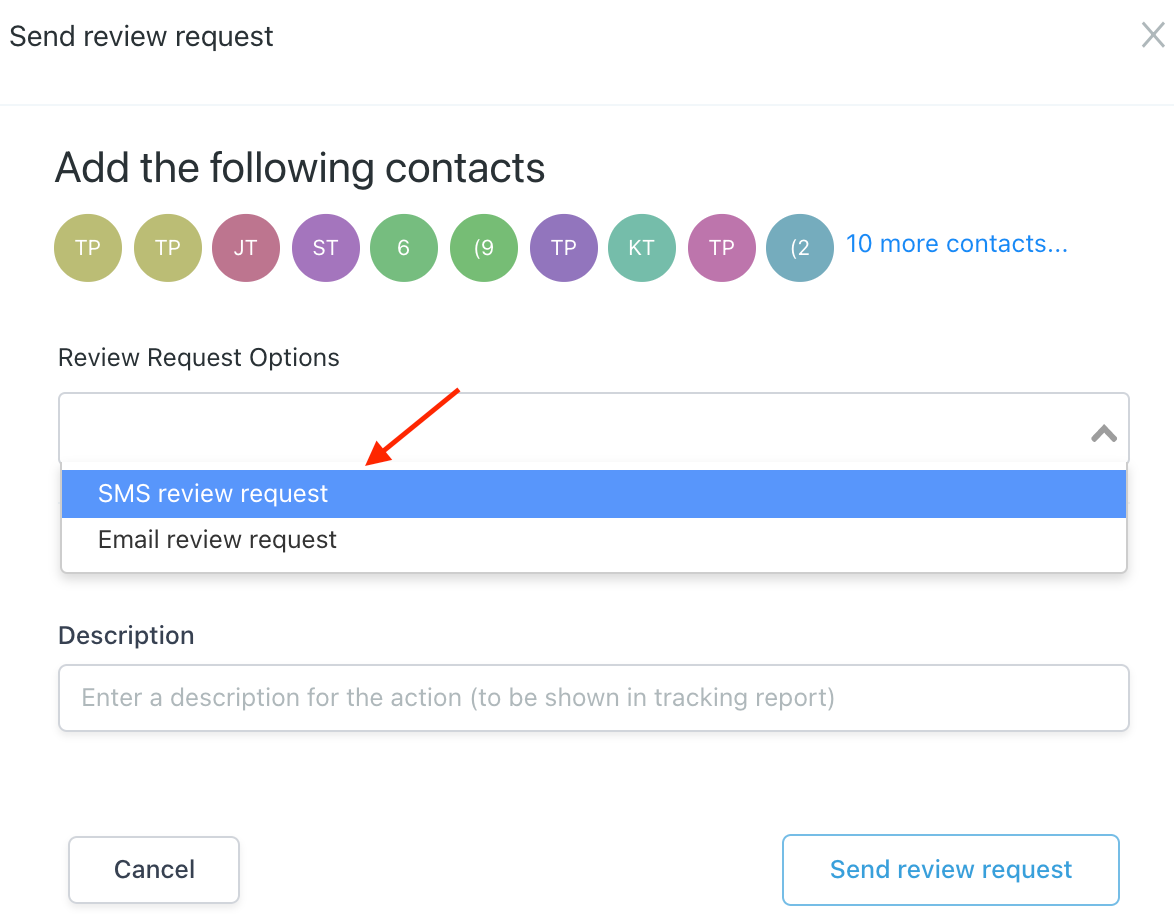Viewport: 1174px width, 914px height.
Task: Click the green avatar labeled 6
Action: pyautogui.click(x=404, y=248)
